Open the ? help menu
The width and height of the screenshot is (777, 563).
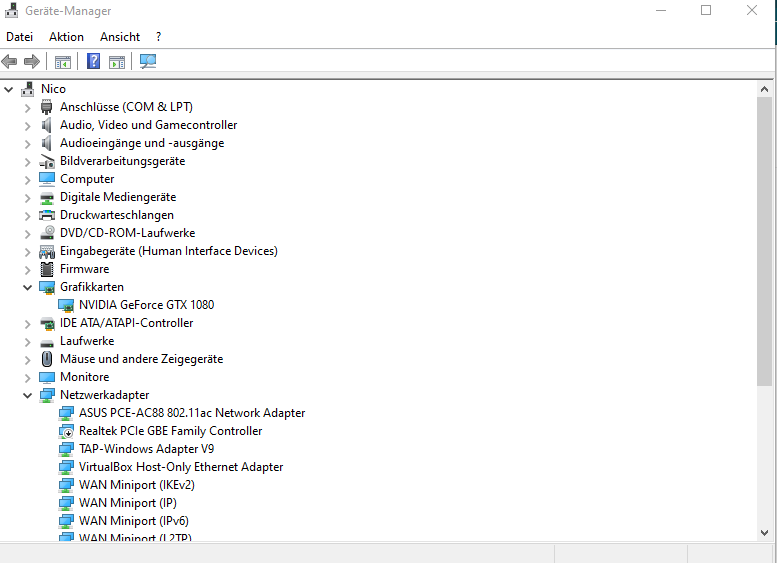click(158, 37)
